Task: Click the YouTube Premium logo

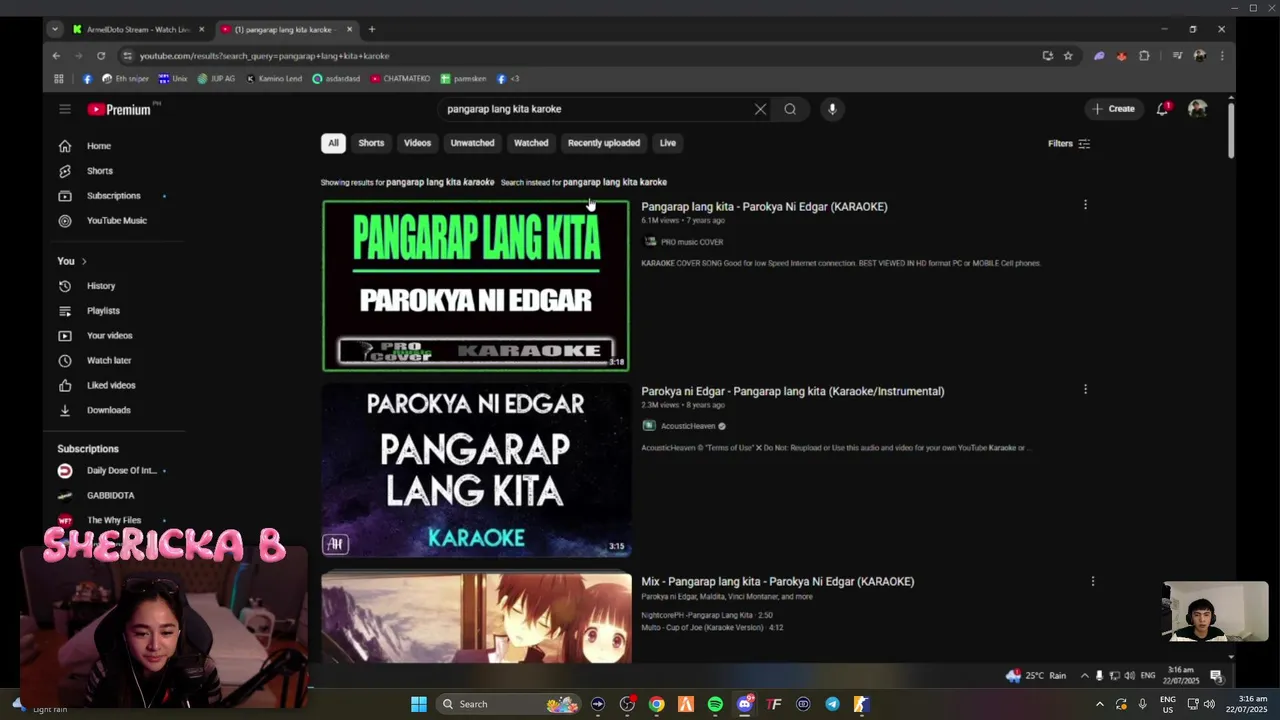Action: tap(119, 109)
